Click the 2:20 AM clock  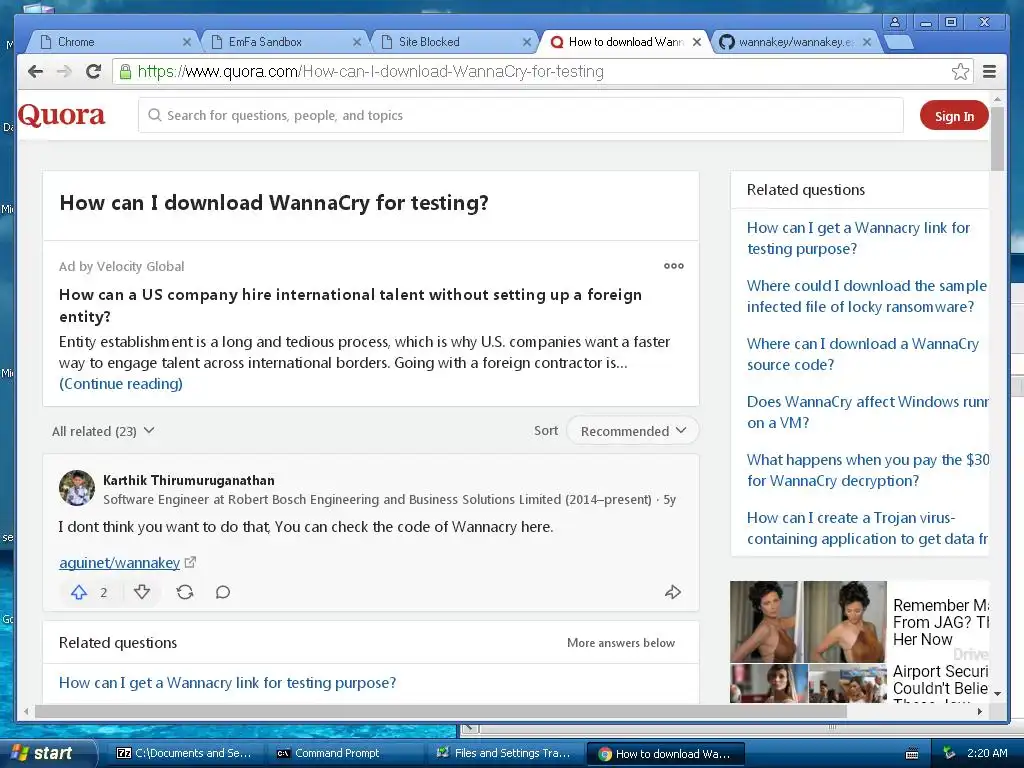click(x=987, y=753)
